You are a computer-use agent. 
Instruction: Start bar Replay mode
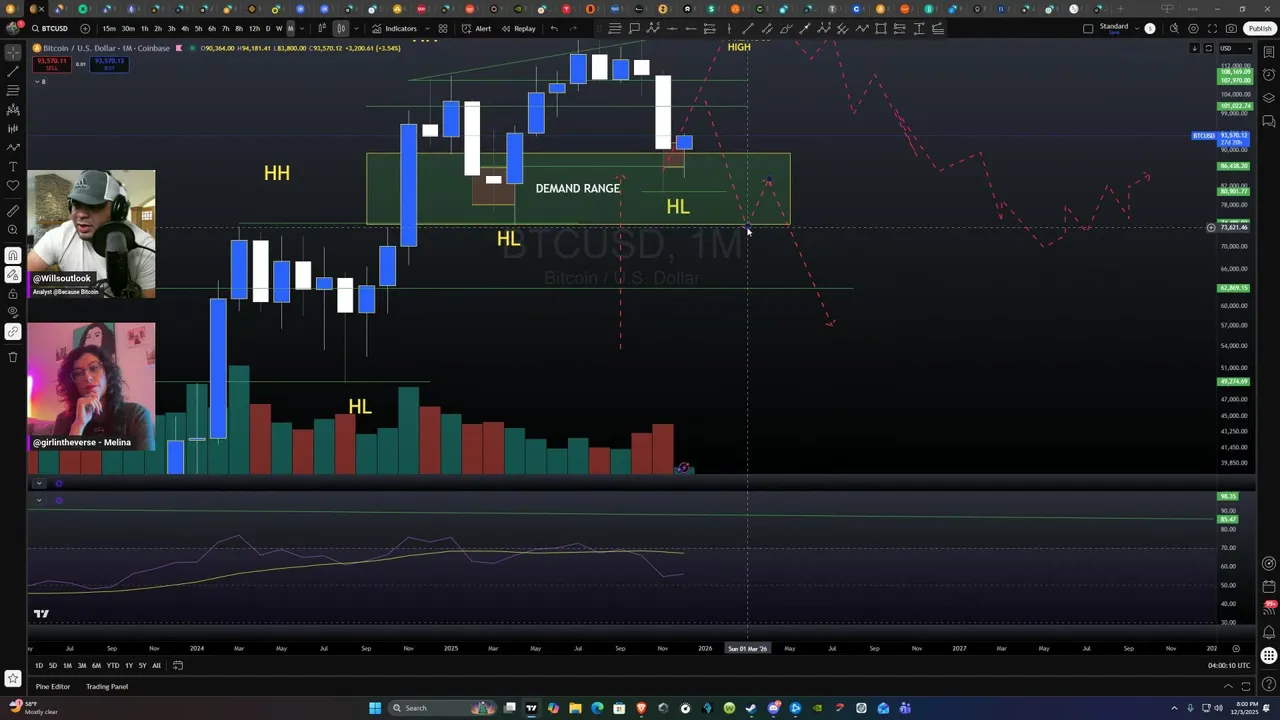point(519,28)
